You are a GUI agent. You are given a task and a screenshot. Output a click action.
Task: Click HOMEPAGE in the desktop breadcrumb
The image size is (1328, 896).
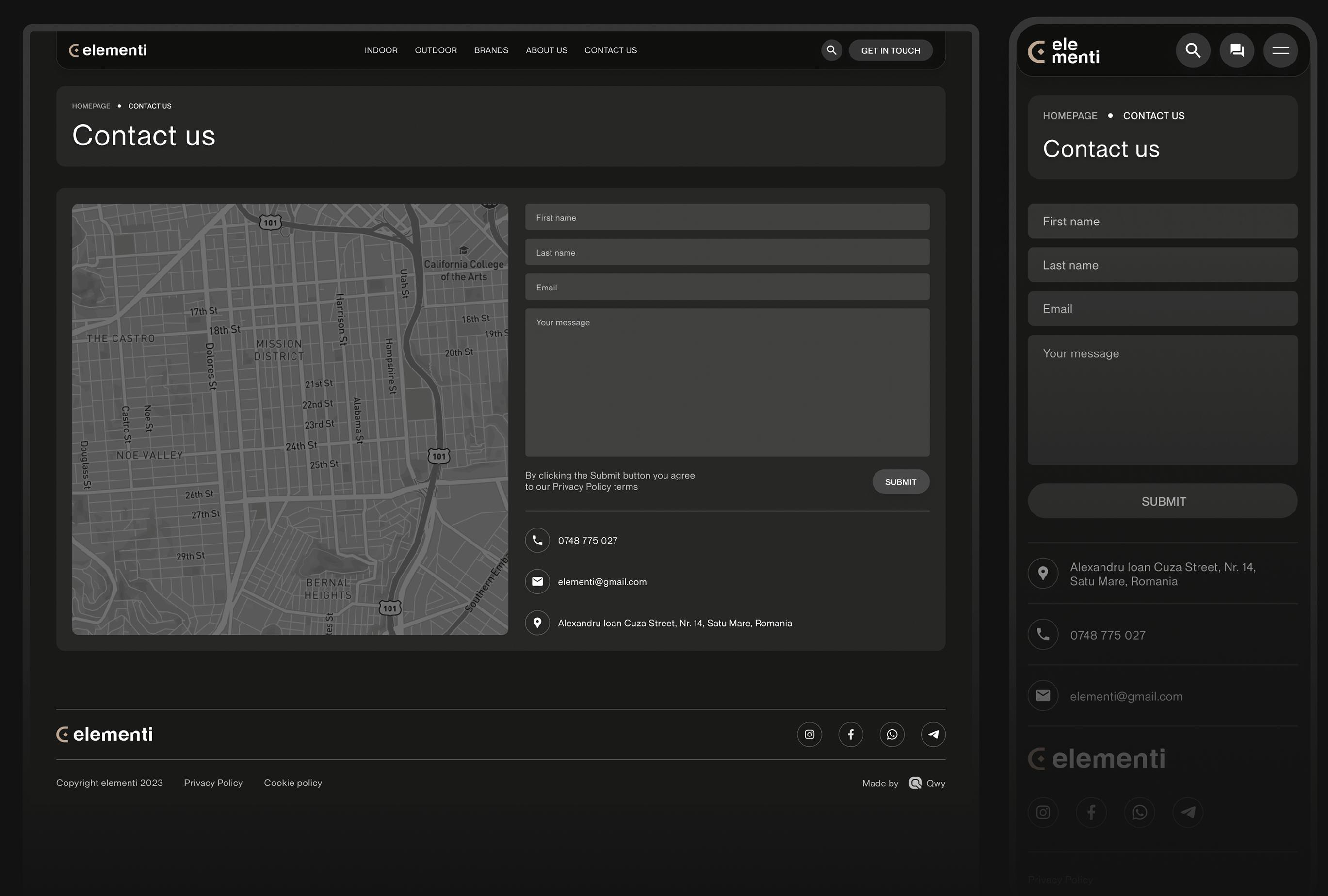(91, 106)
